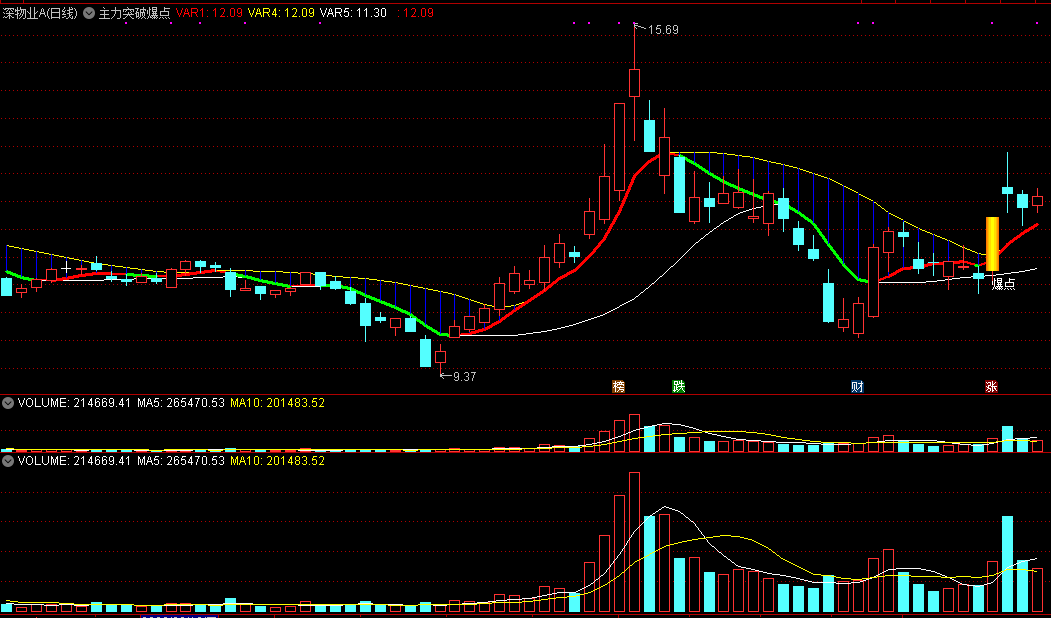
Task: Click the VAR5: 11.30 value
Action: pyautogui.click(x=353, y=13)
